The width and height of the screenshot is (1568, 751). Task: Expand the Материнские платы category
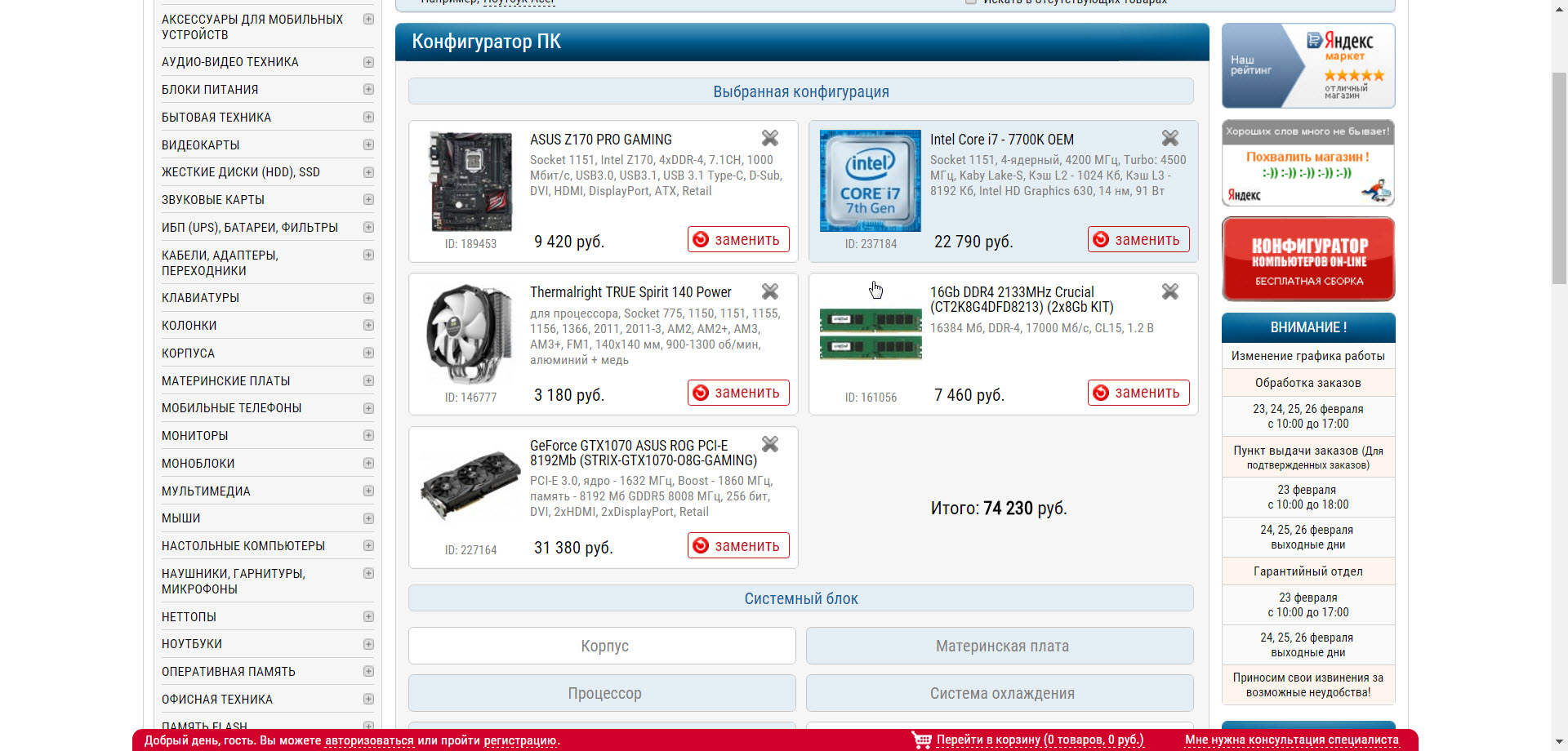[x=368, y=380]
